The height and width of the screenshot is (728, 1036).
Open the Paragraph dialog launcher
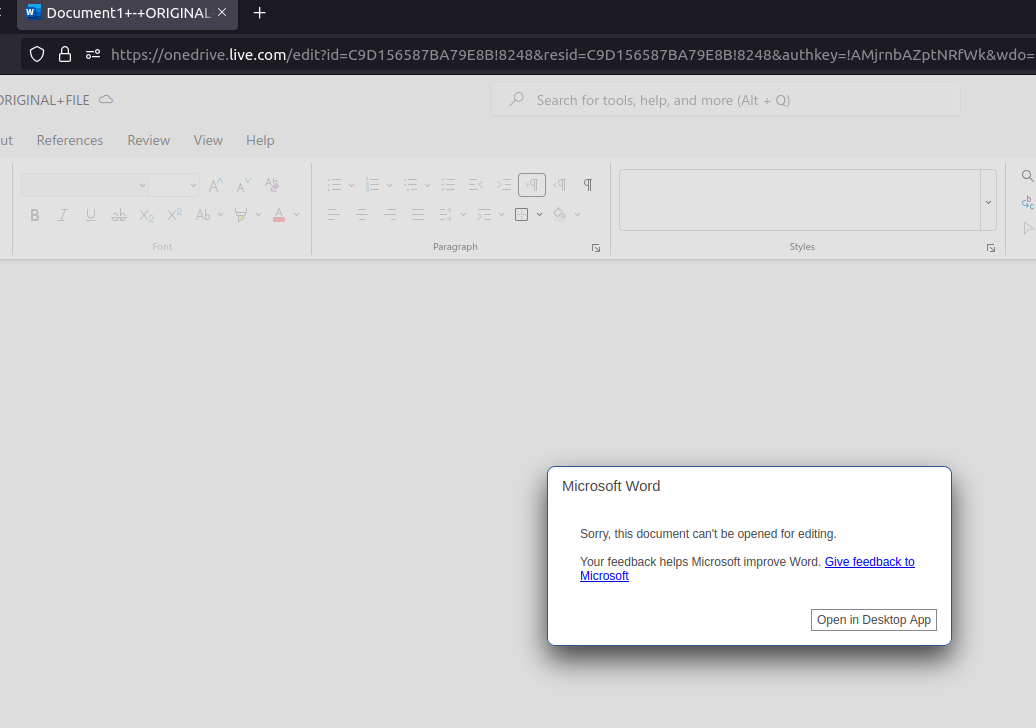pos(596,248)
